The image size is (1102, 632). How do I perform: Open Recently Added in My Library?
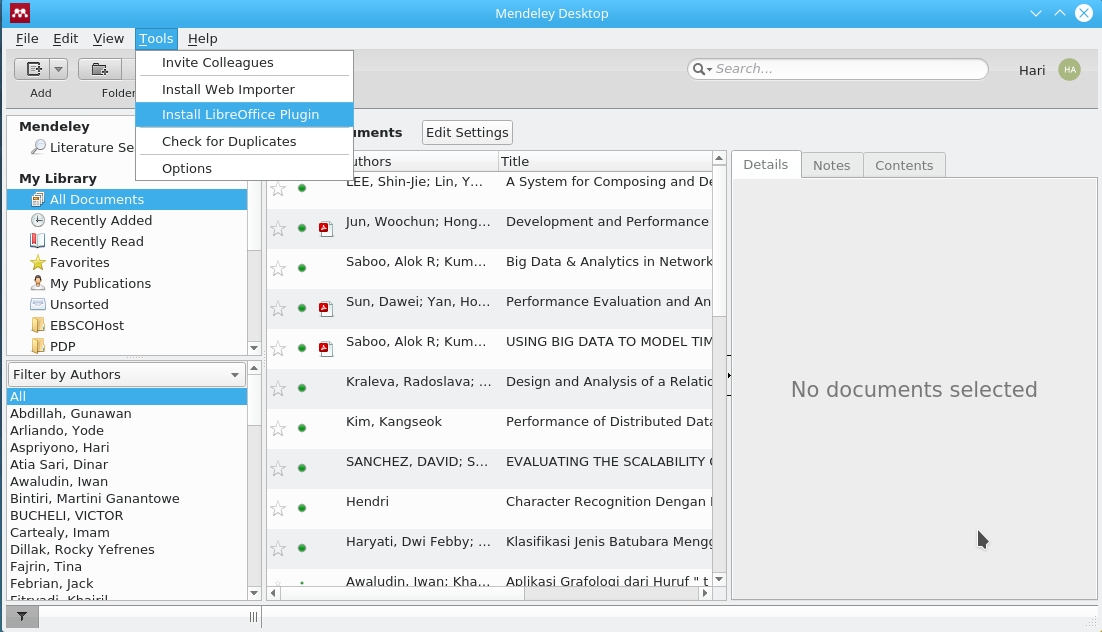click(100, 220)
